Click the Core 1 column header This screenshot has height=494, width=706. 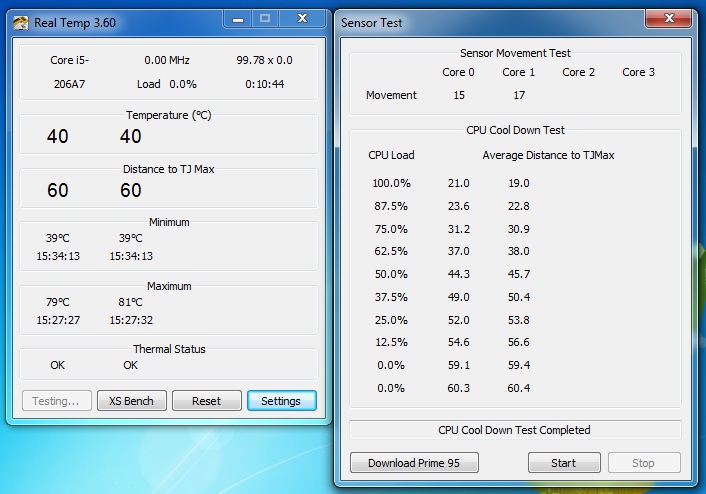pos(519,72)
